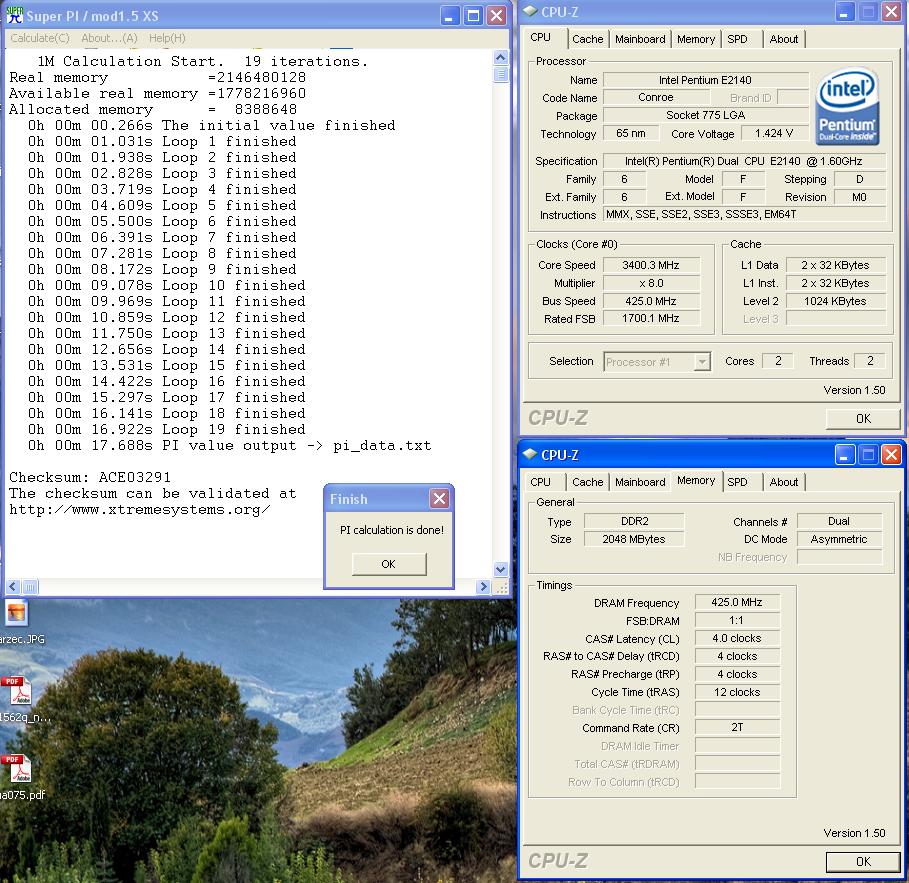
Task: Click the Name field Intel Pentium E2140
Action: click(x=706, y=80)
